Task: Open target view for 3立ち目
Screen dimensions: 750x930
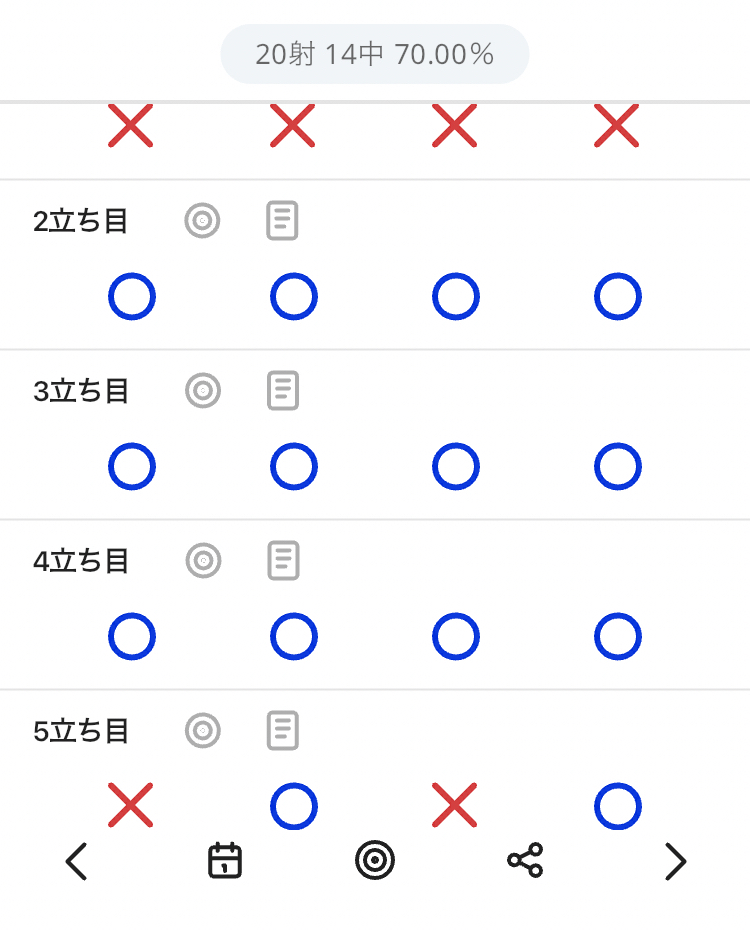Action: (203, 390)
